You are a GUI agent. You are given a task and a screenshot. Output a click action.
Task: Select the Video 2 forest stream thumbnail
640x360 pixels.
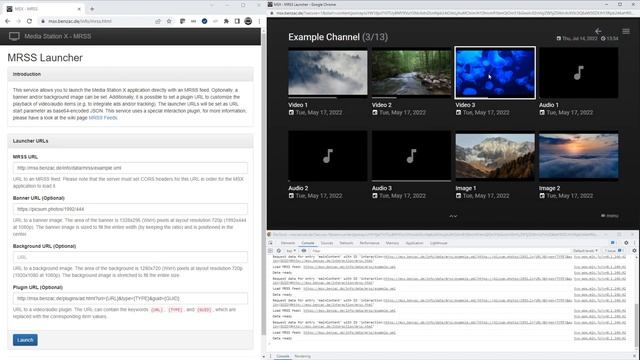(411, 73)
